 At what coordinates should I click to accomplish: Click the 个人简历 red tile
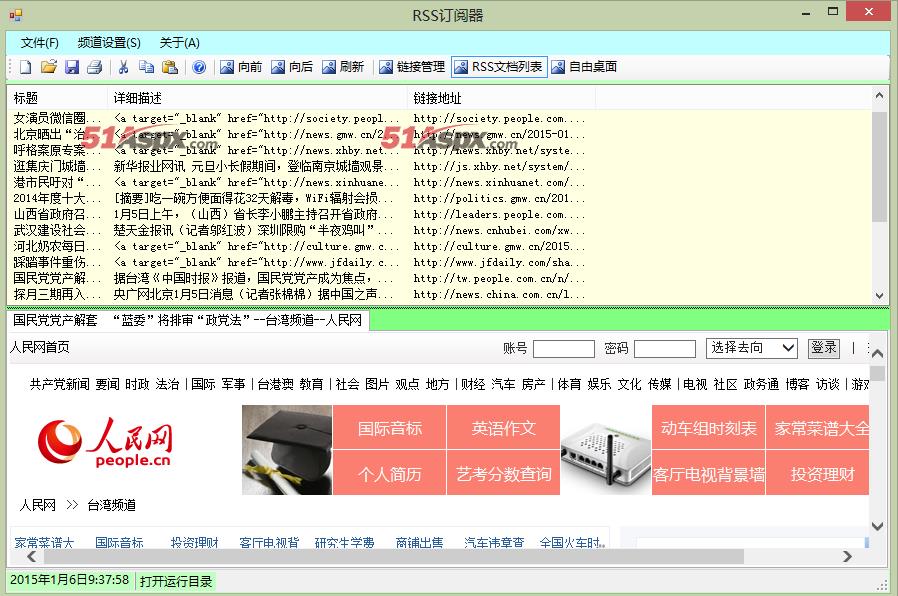tap(389, 473)
